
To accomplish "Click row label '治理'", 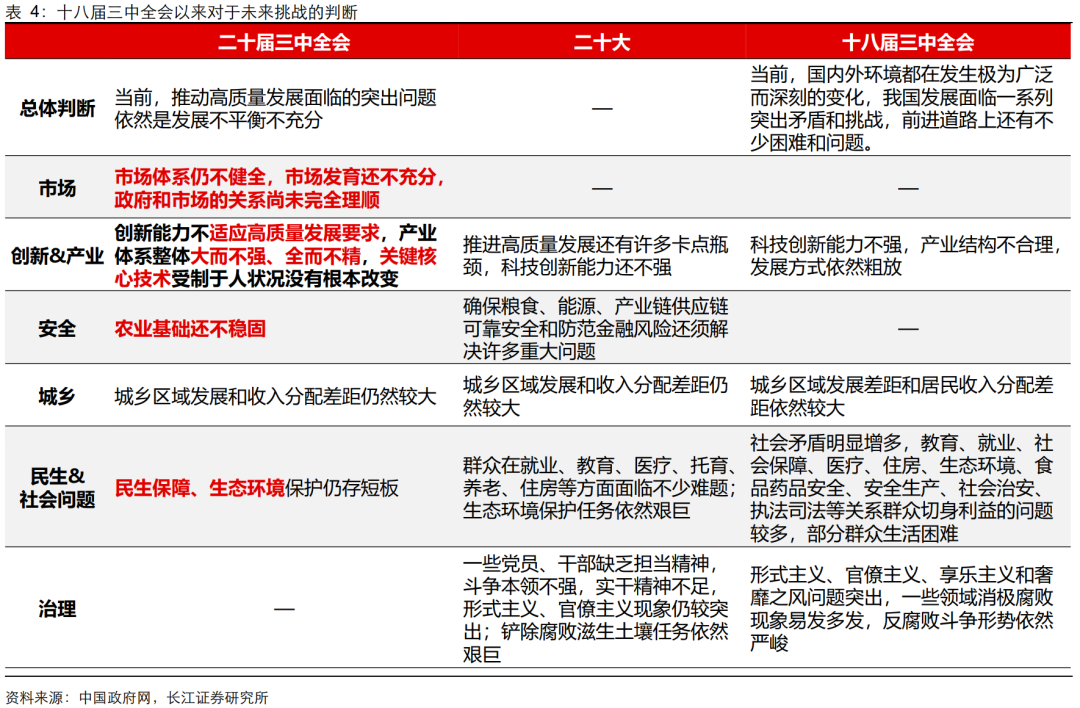I will click(57, 609).
